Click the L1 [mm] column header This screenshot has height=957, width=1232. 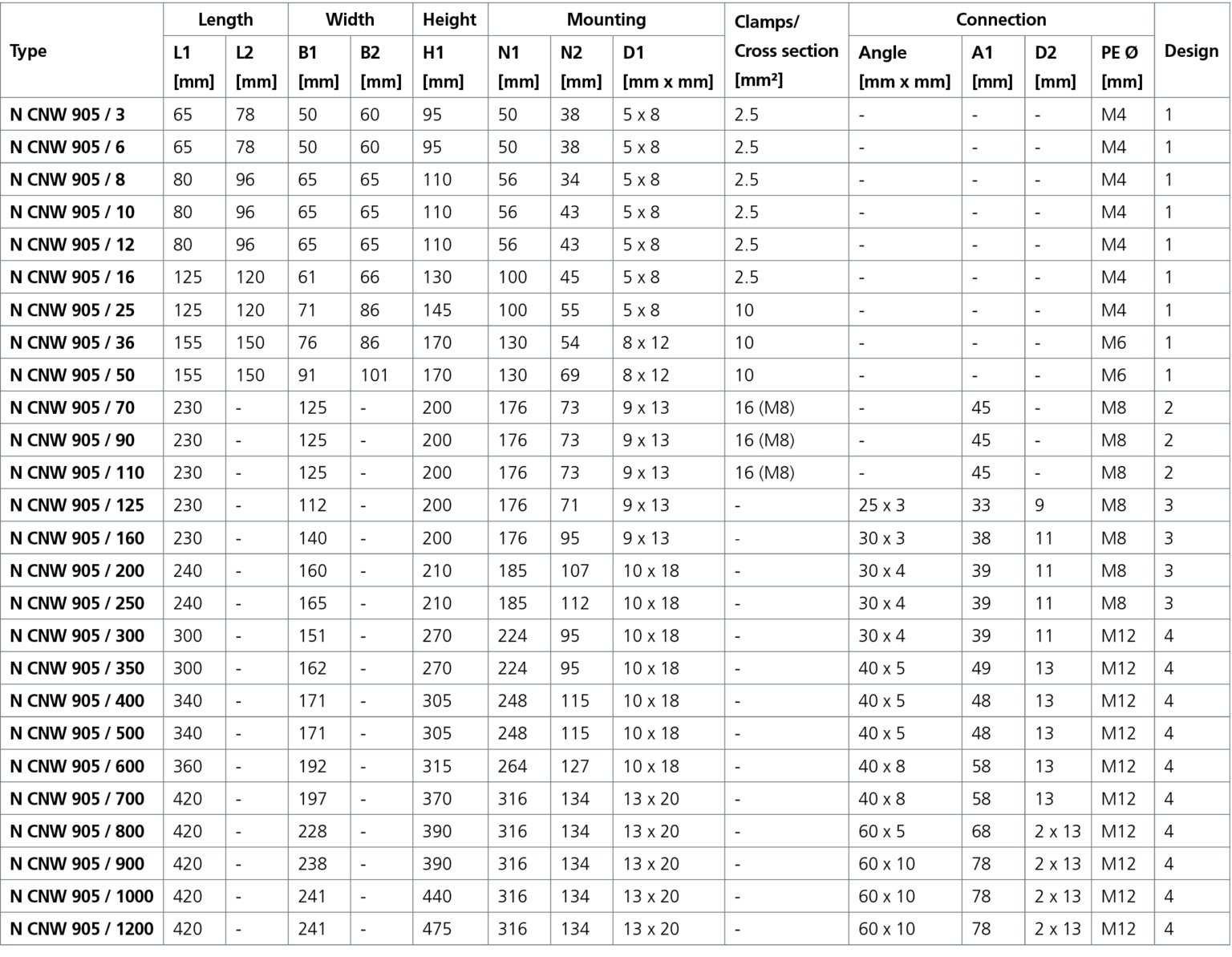[x=193, y=67]
